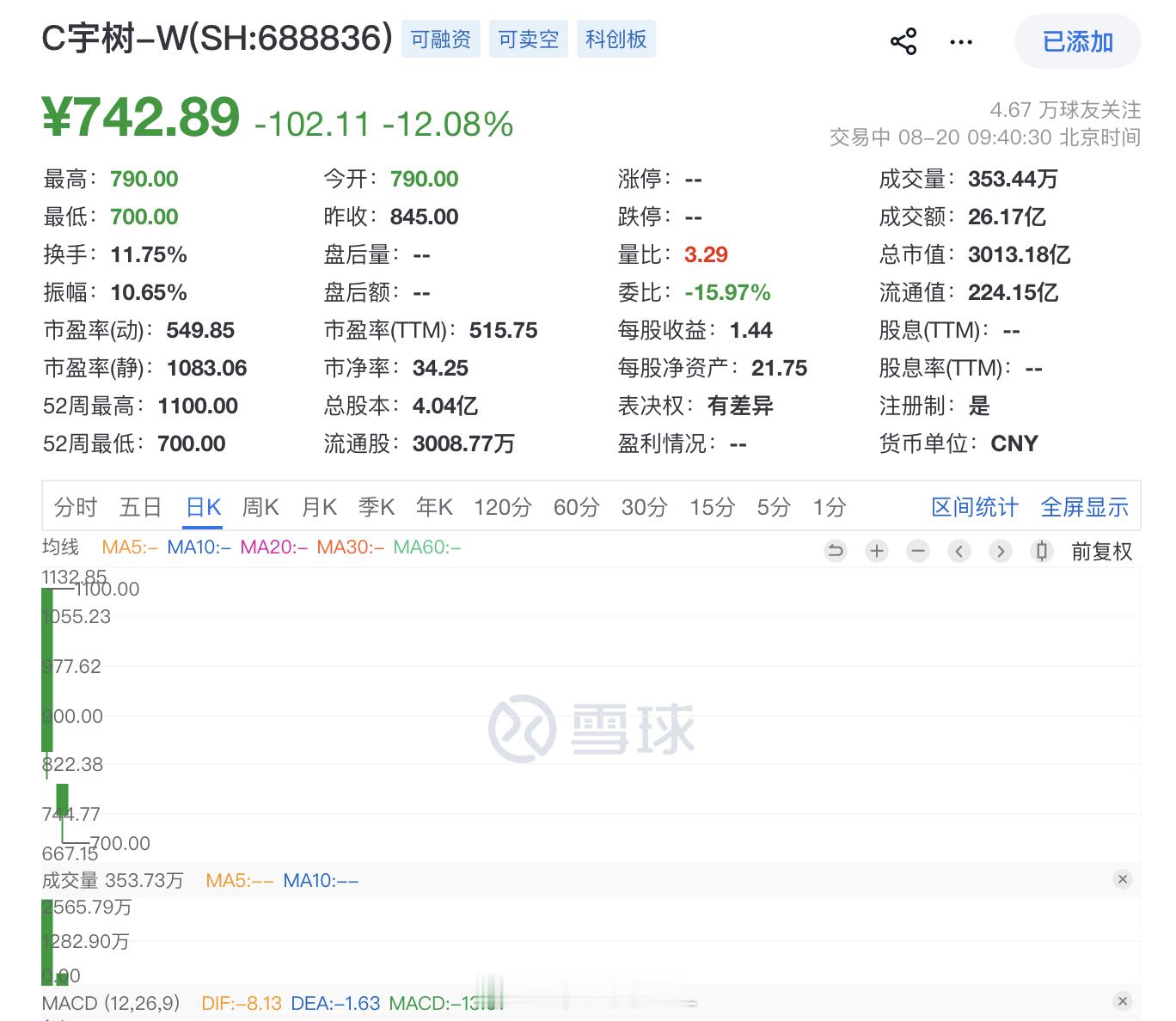The height and width of the screenshot is (1021, 1176).
Task: Click the first green volume bar
Action: click(x=47, y=942)
